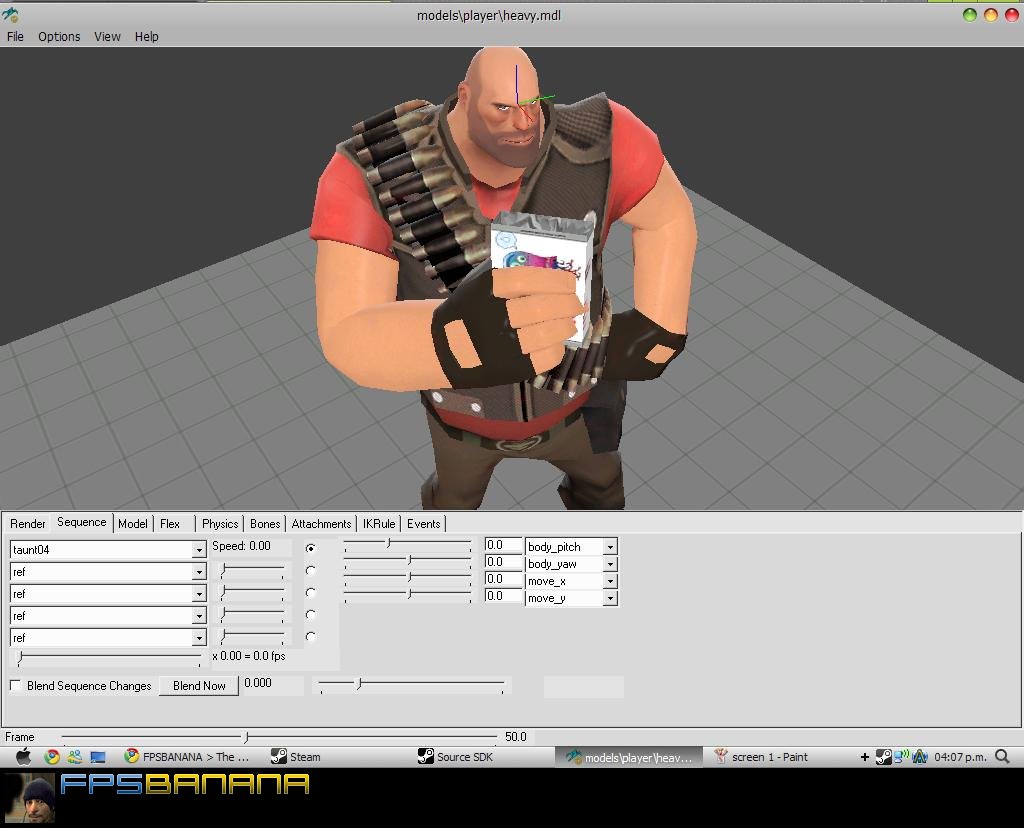Click the Apple logo in the taskbar
Image resolution: width=1024 pixels, height=828 pixels.
coord(23,757)
